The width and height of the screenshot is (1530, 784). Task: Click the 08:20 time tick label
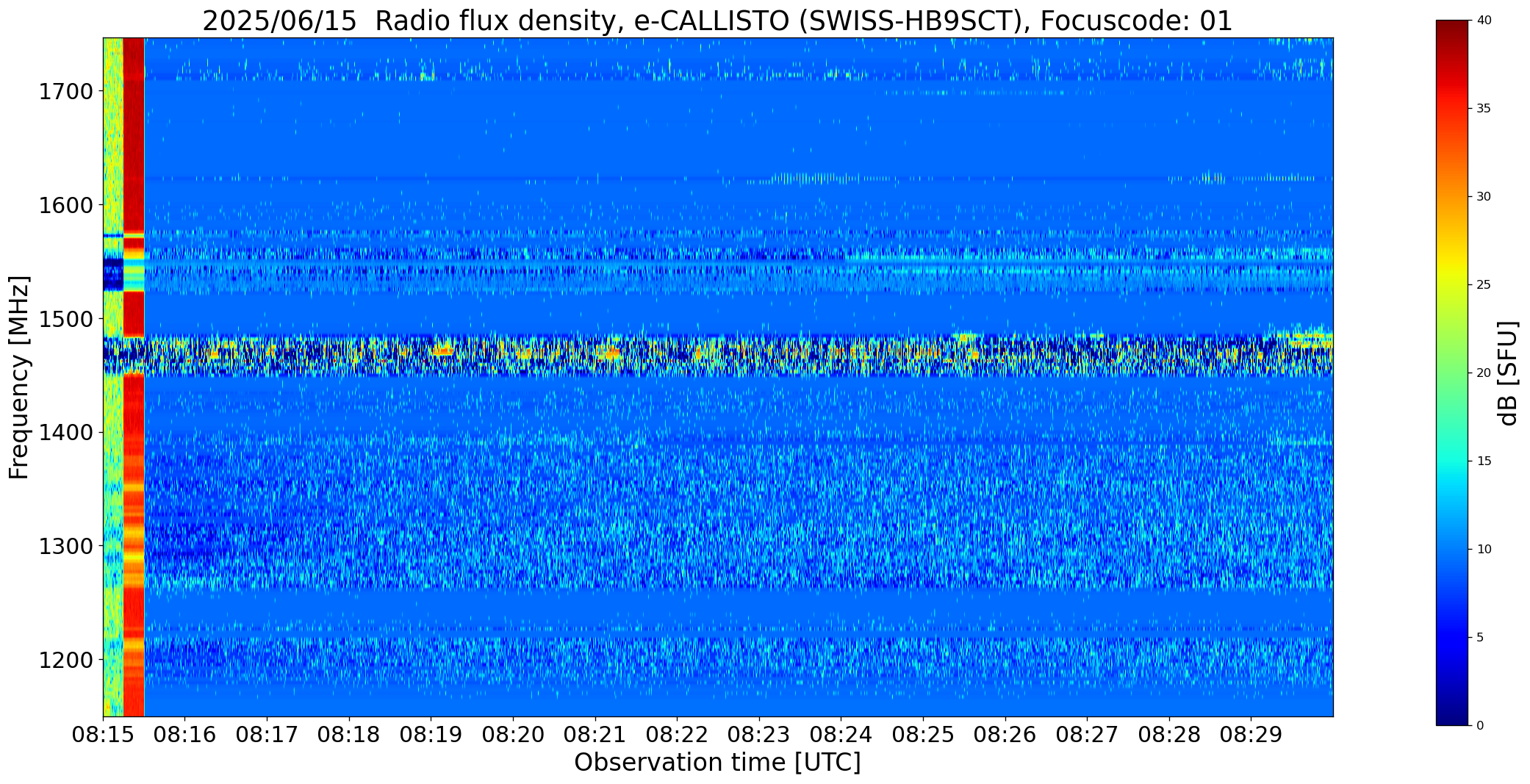[x=513, y=735]
